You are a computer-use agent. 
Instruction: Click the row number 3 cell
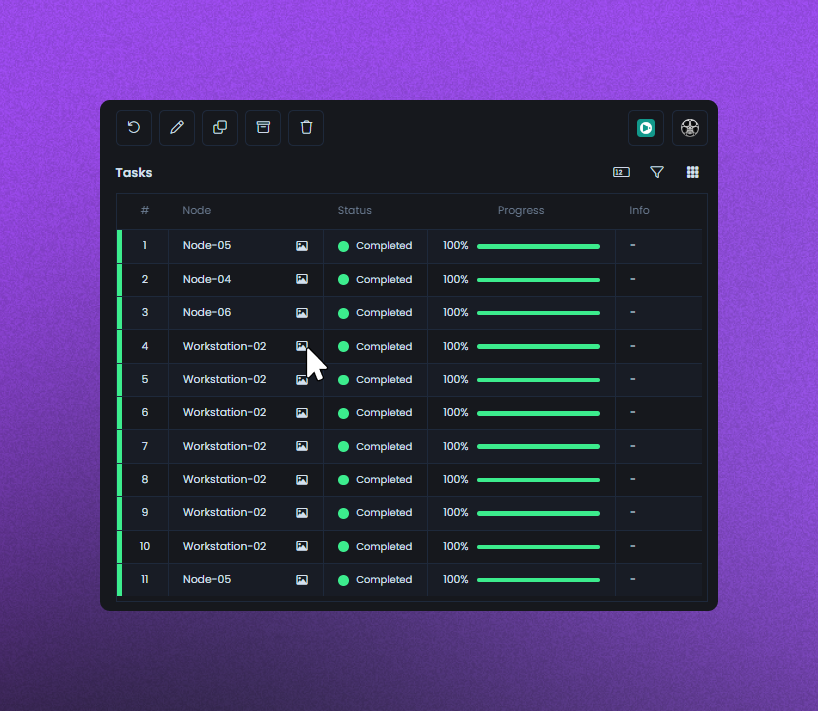pyautogui.click(x=145, y=312)
